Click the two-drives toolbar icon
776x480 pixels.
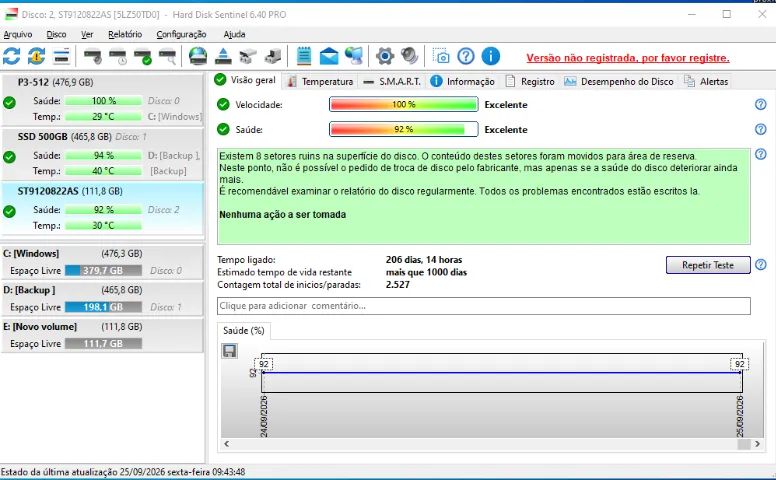pyautogui.click(x=248, y=56)
